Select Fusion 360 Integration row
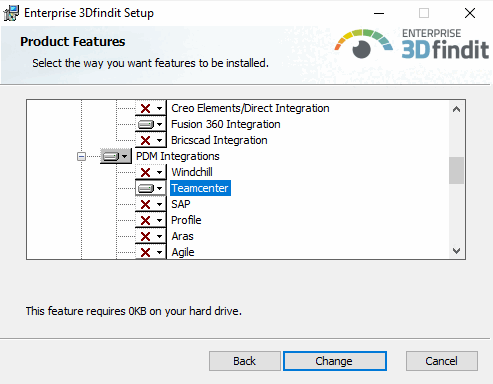 [226, 124]
